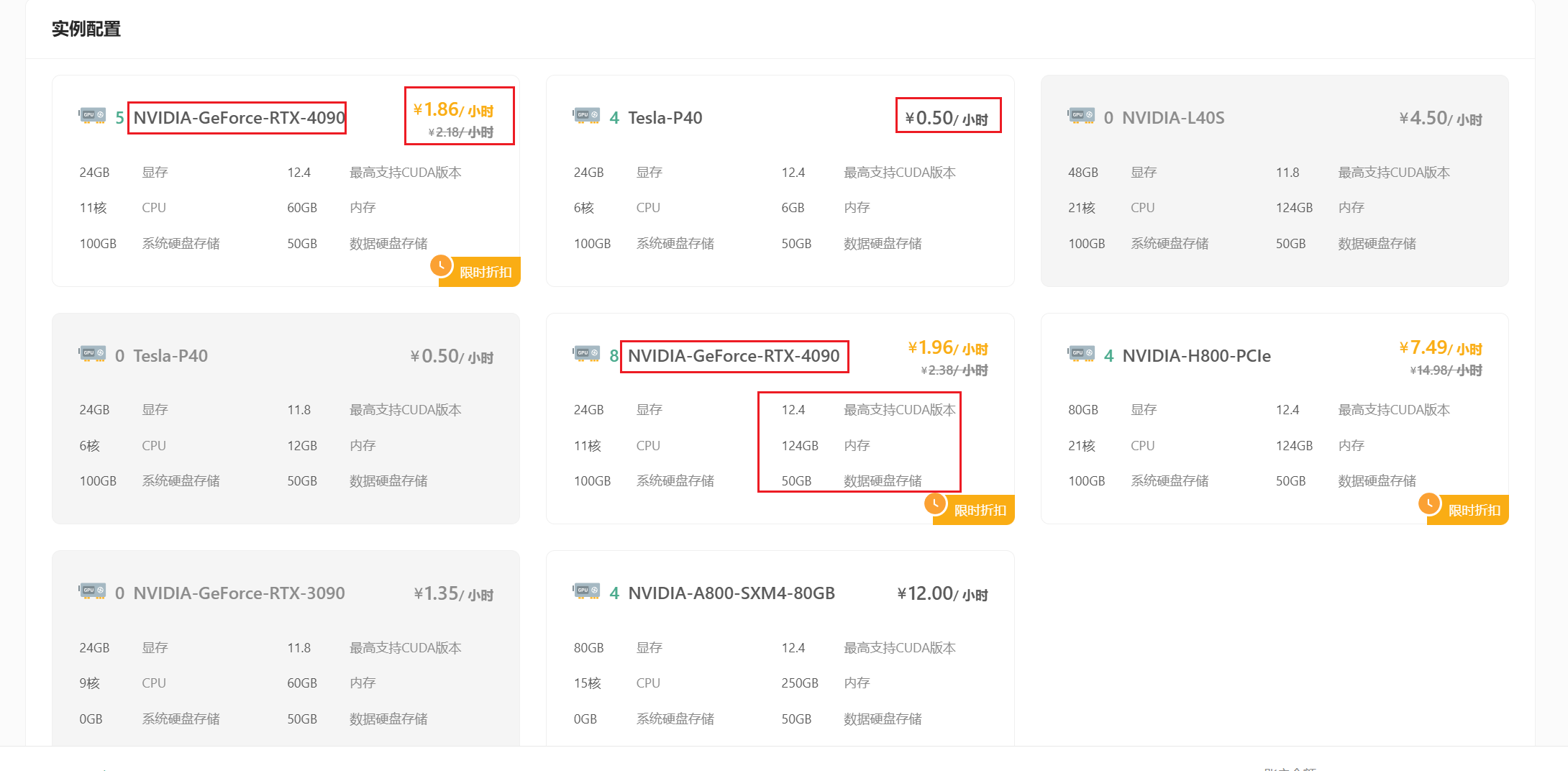This screenshot has width=1568, height=771.
Task: Select the Tesla-P40 name with 4 available
Action: coord(665,118)
